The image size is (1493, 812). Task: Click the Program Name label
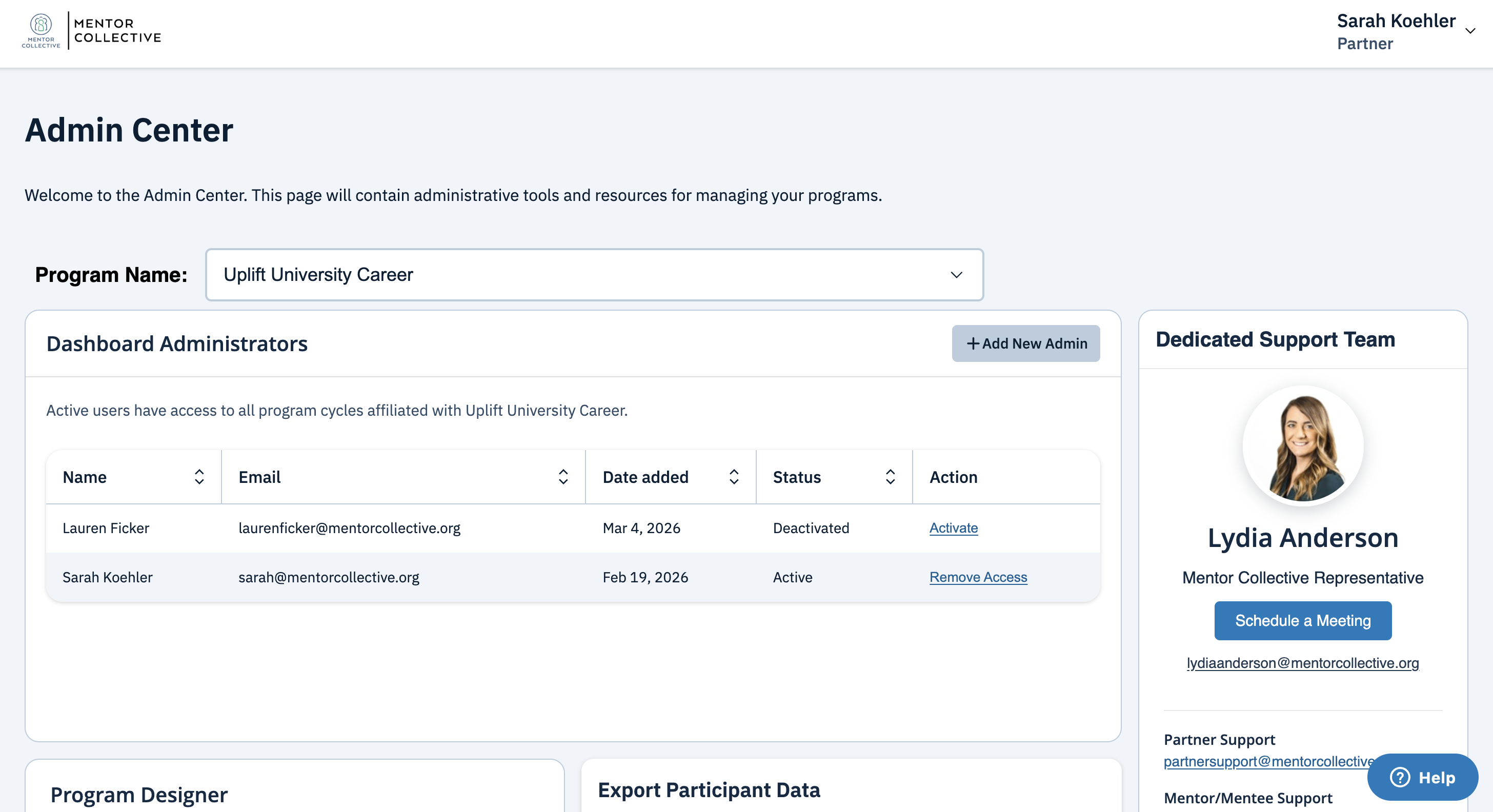pyautogui.click(x=111, y=275)
